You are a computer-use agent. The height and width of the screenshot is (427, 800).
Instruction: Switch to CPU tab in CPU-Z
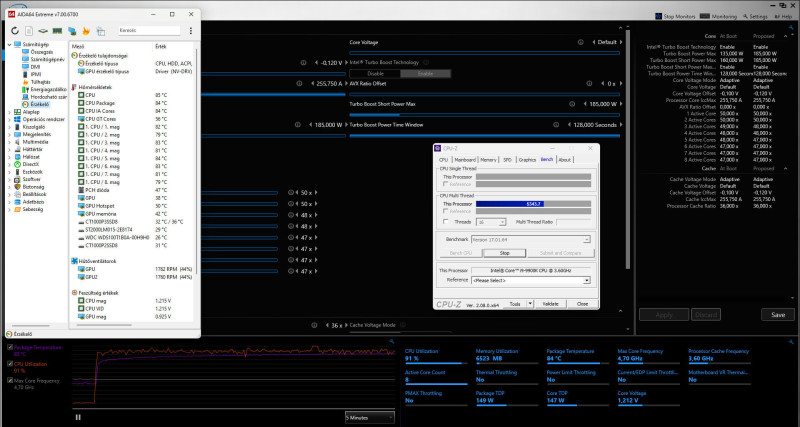coord(443,160)
